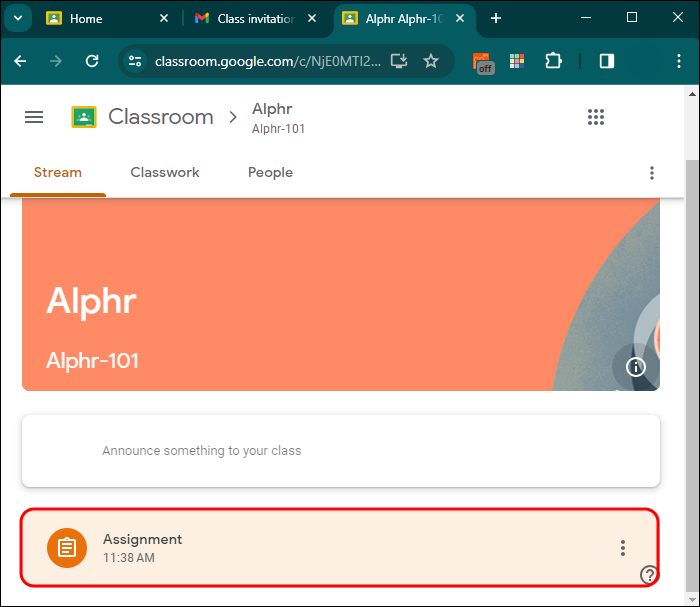
Task: Open Classroom main hamburger menu
Action: point(34,117)
